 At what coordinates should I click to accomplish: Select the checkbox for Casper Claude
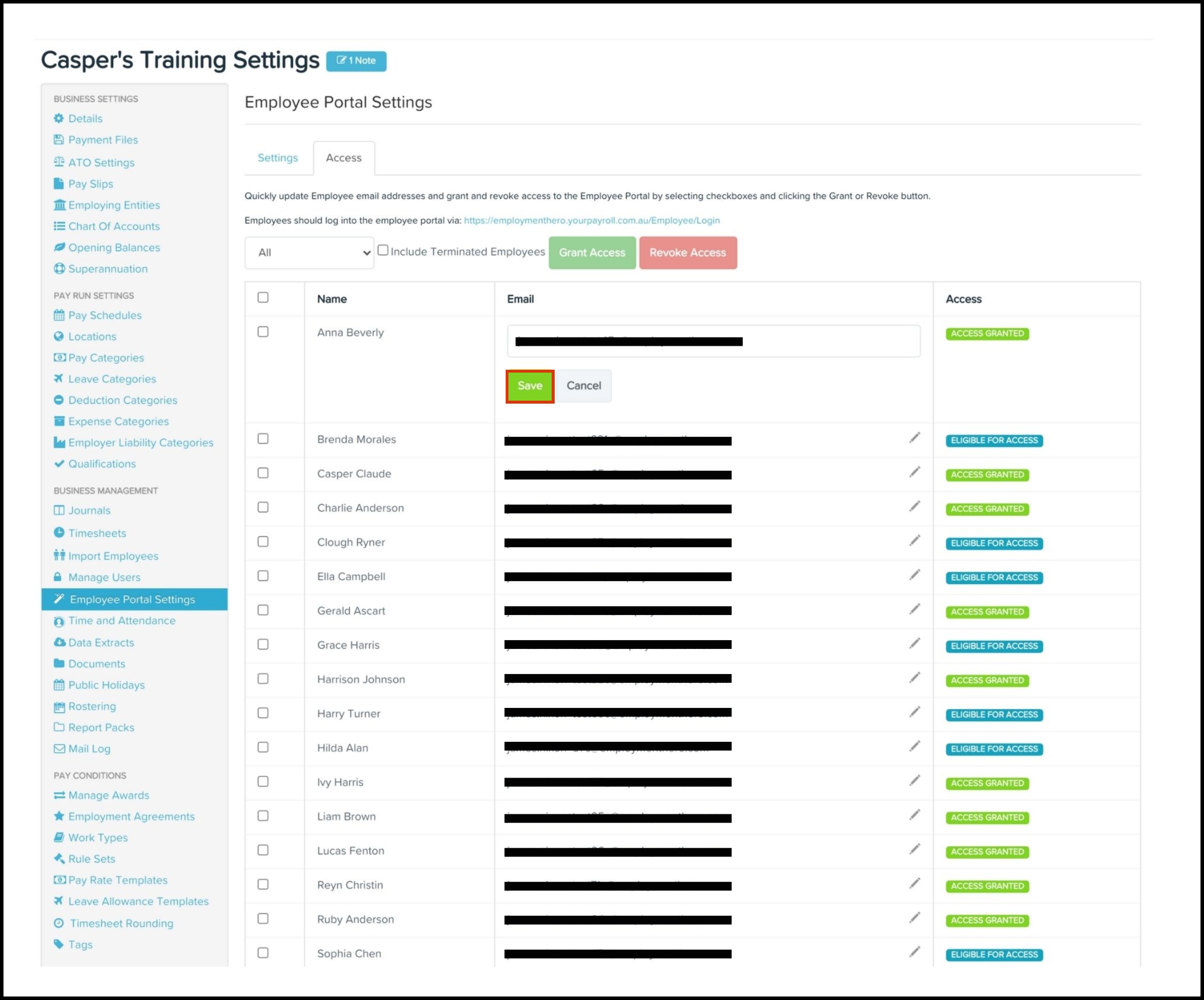[x=263, y=473]
